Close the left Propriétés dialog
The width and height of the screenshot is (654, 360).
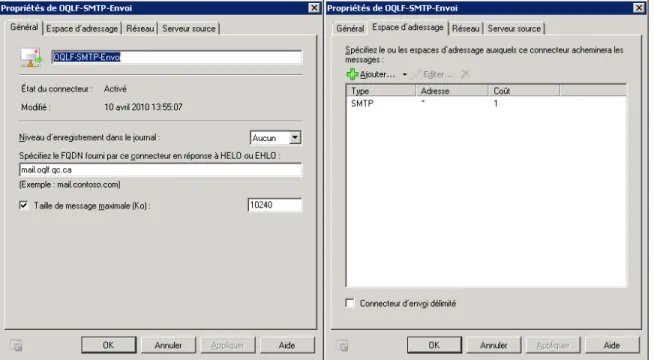314,8
